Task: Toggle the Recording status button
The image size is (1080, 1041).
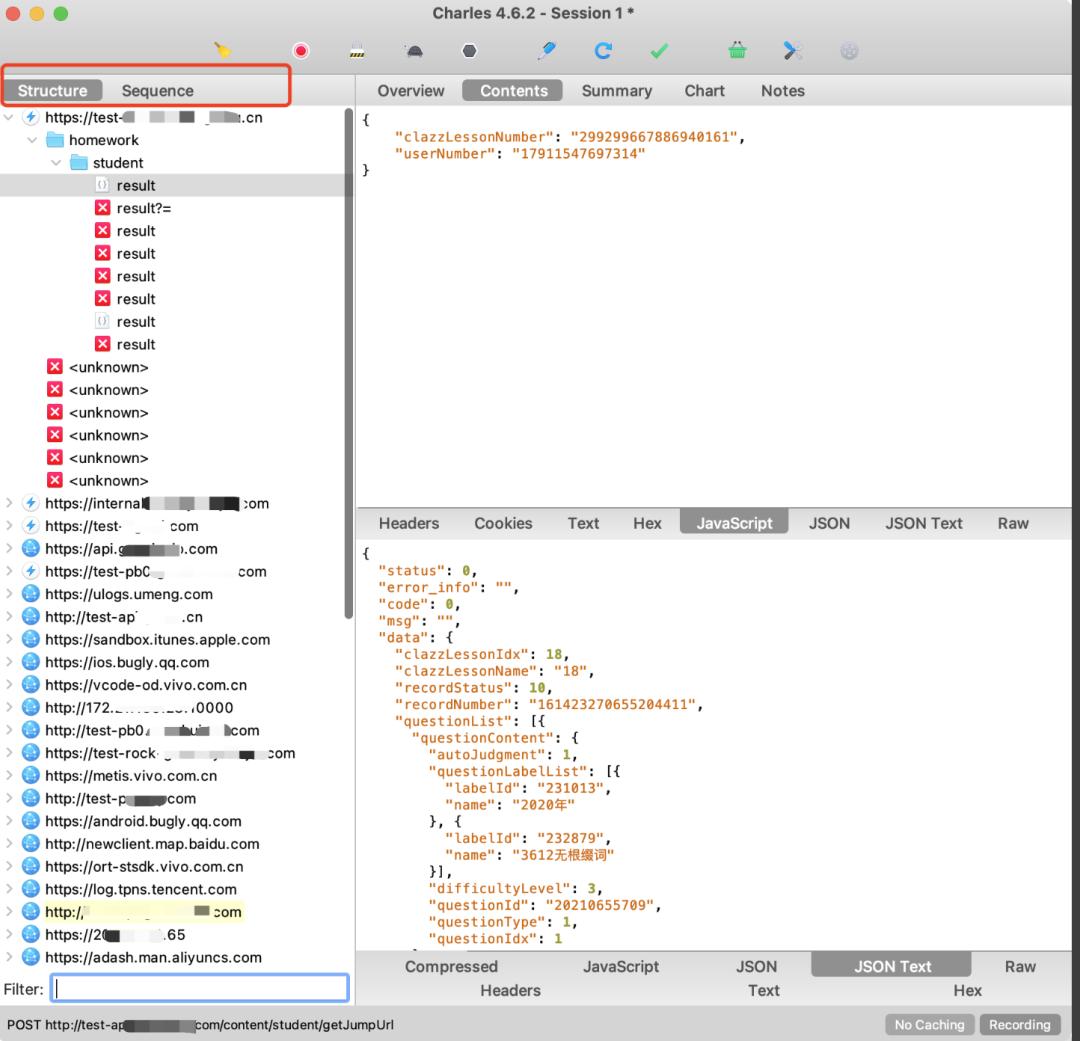Action: 1019,1024
